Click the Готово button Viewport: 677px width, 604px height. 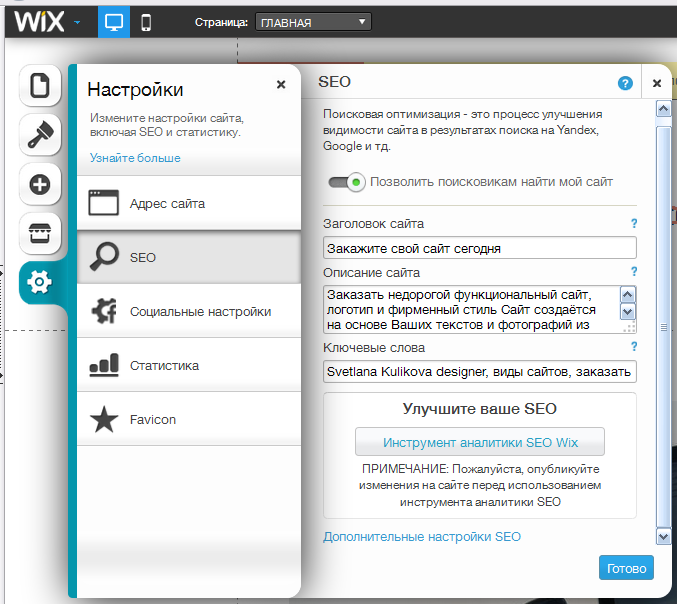626,568
